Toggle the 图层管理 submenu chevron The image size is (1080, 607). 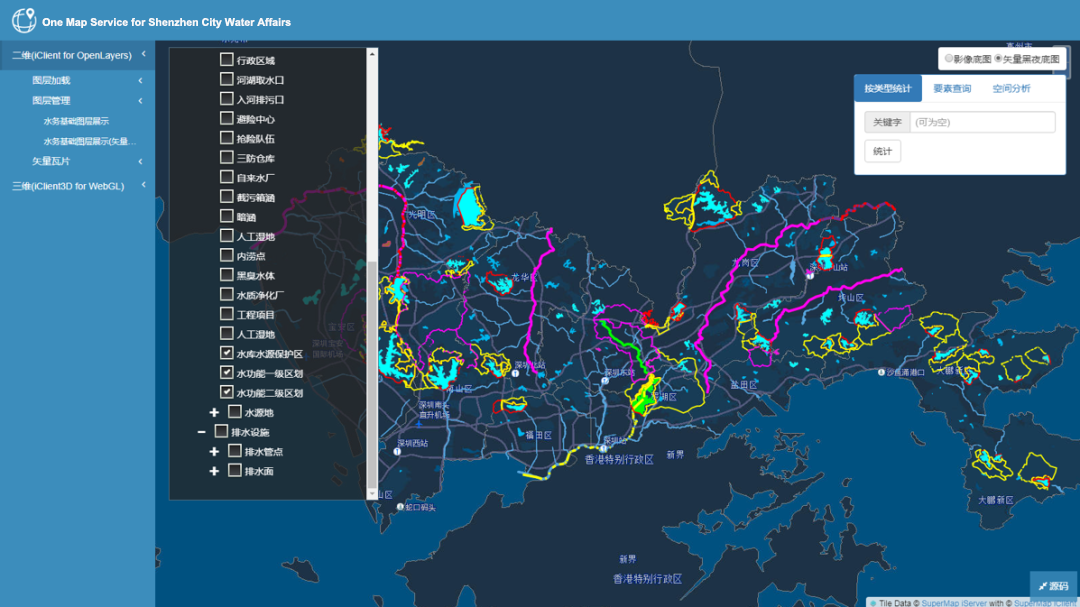click(x=141, y=101)
